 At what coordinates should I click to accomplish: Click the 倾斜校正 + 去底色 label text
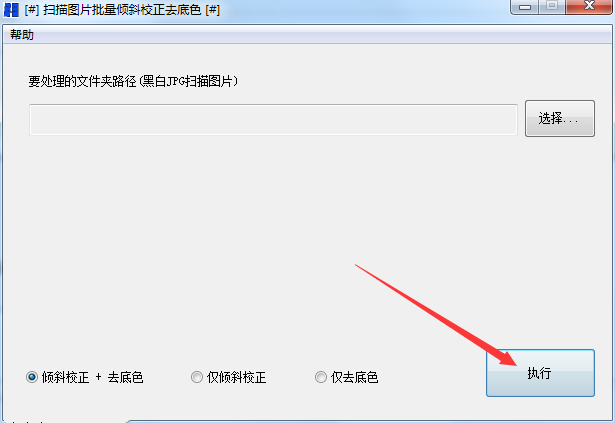(92, 377)
